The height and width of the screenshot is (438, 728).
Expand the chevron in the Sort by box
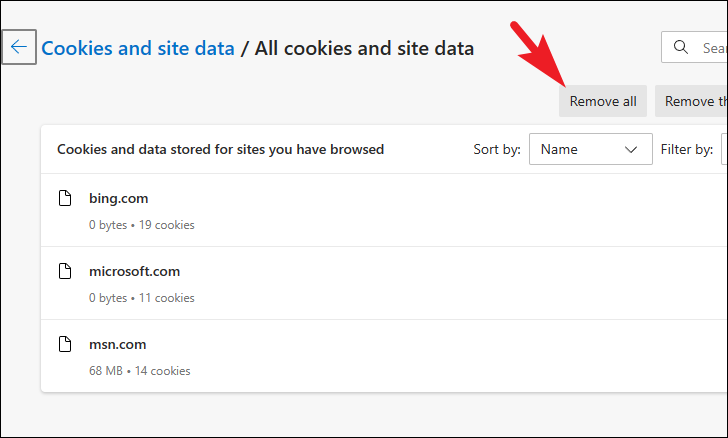630,150
